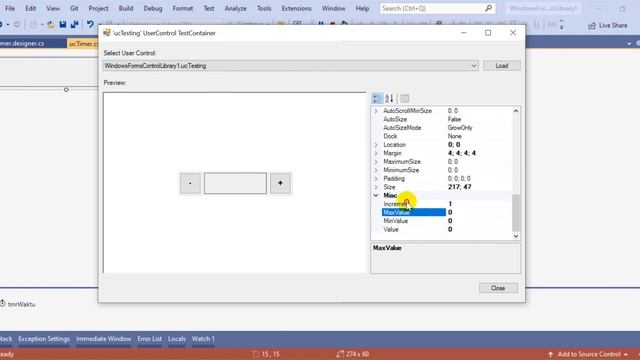Image resolution: width=640 pixels, height=360 pixels.
Task: Close the TestContainer window with X
Action: [x=513, y=33]
